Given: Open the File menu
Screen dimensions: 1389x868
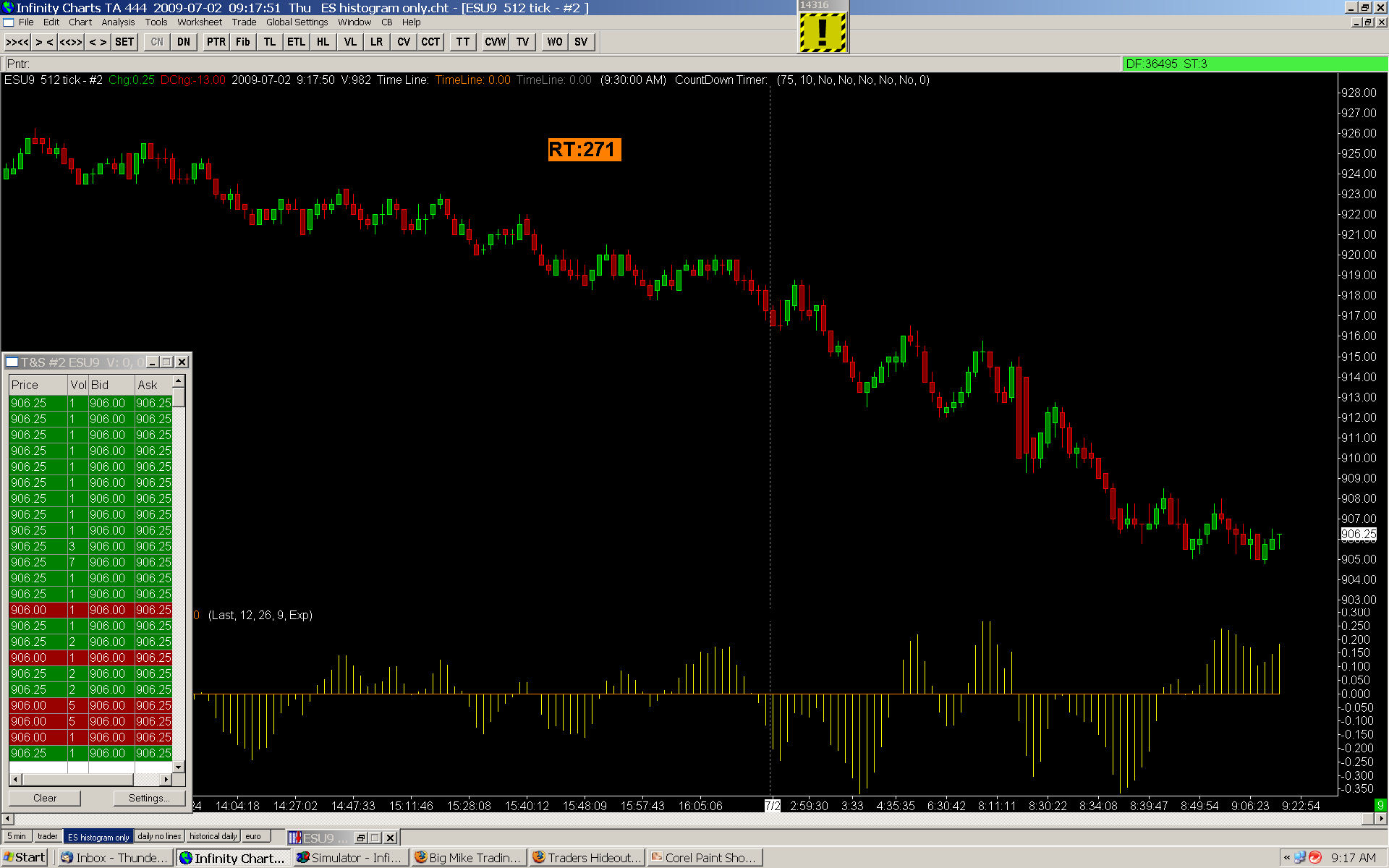Looking at the screenshot, I should [26, 22].
